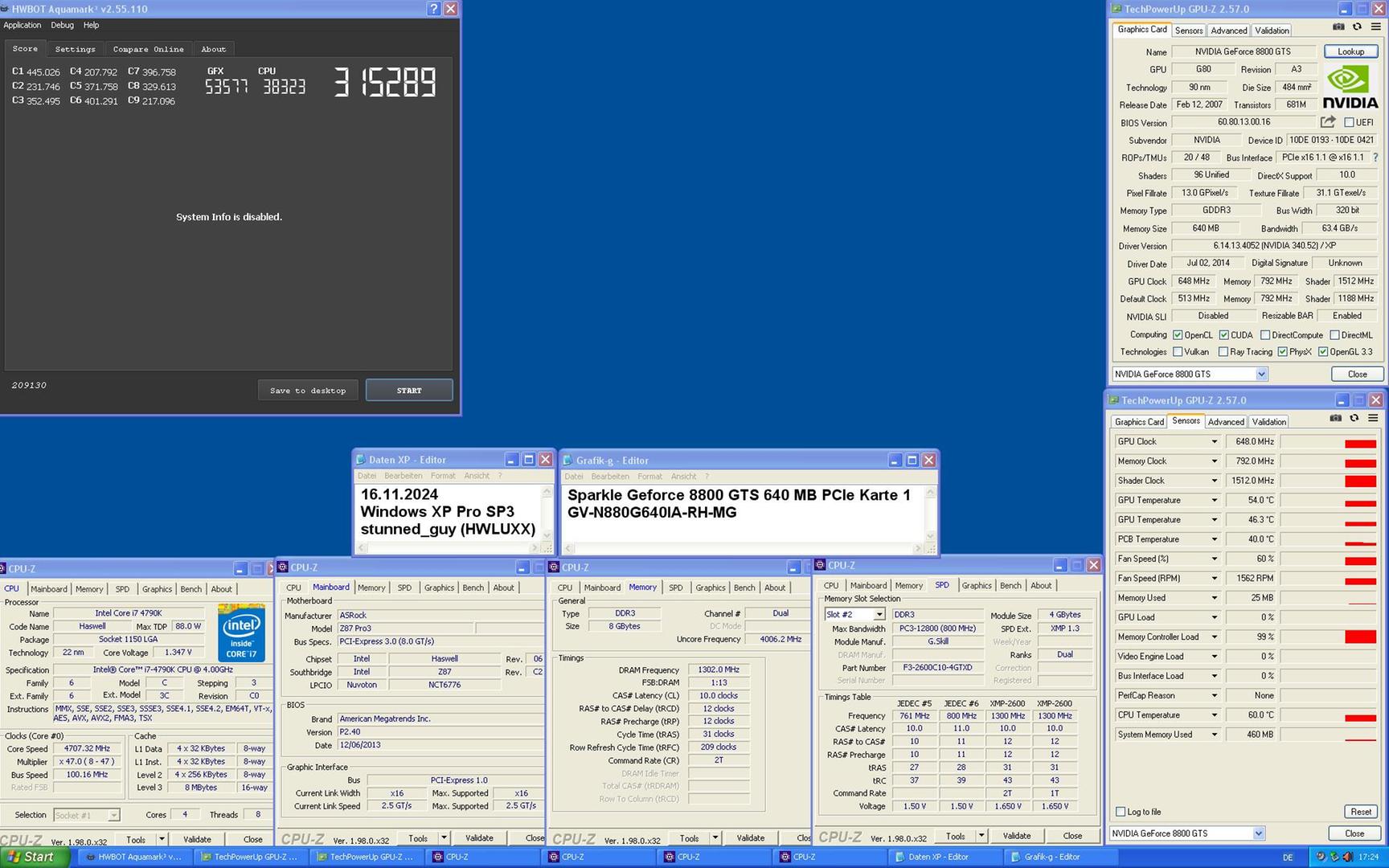Toggle the Ray Tracing checkbox
The width and height of the screenshot is (1389, 868).
(1223, 352)
